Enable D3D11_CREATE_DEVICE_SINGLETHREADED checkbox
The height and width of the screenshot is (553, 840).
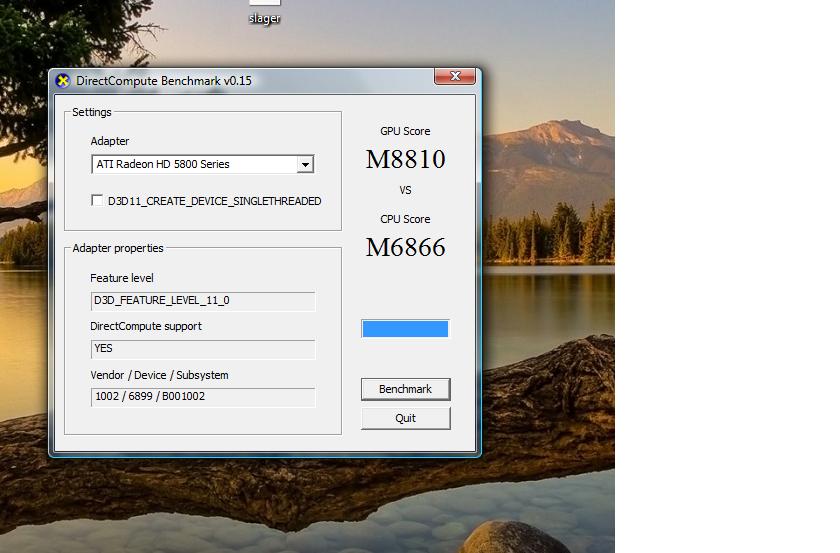click(97, 200)
